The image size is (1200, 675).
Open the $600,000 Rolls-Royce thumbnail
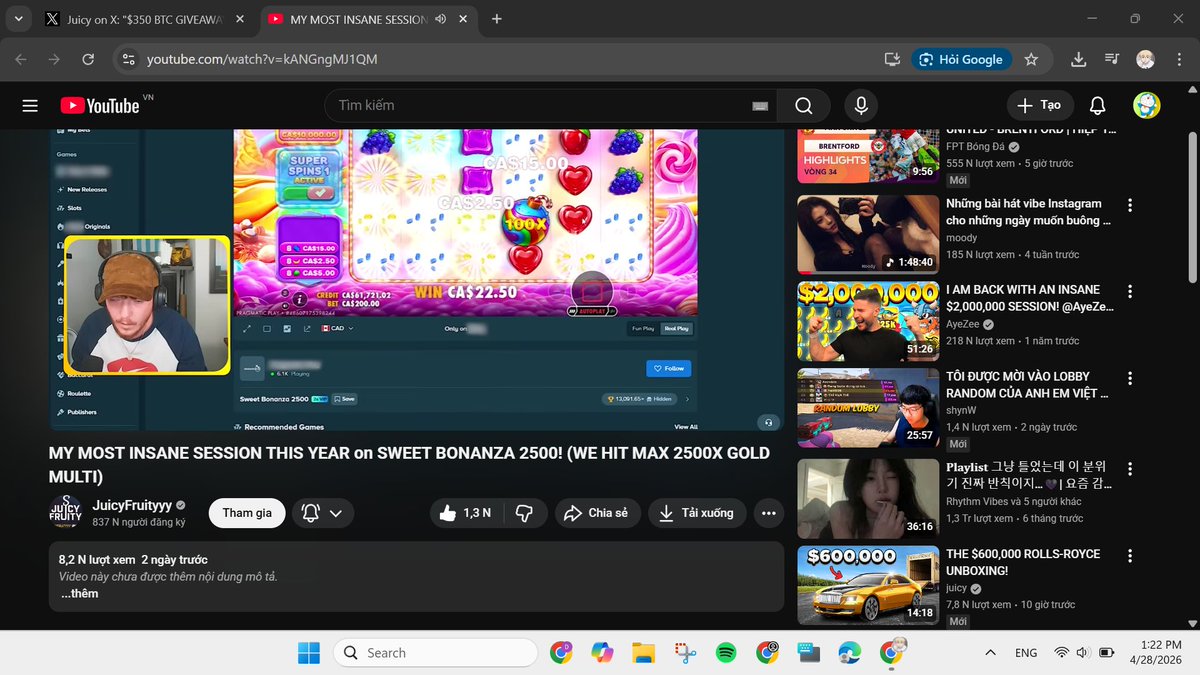pos(867,585)
